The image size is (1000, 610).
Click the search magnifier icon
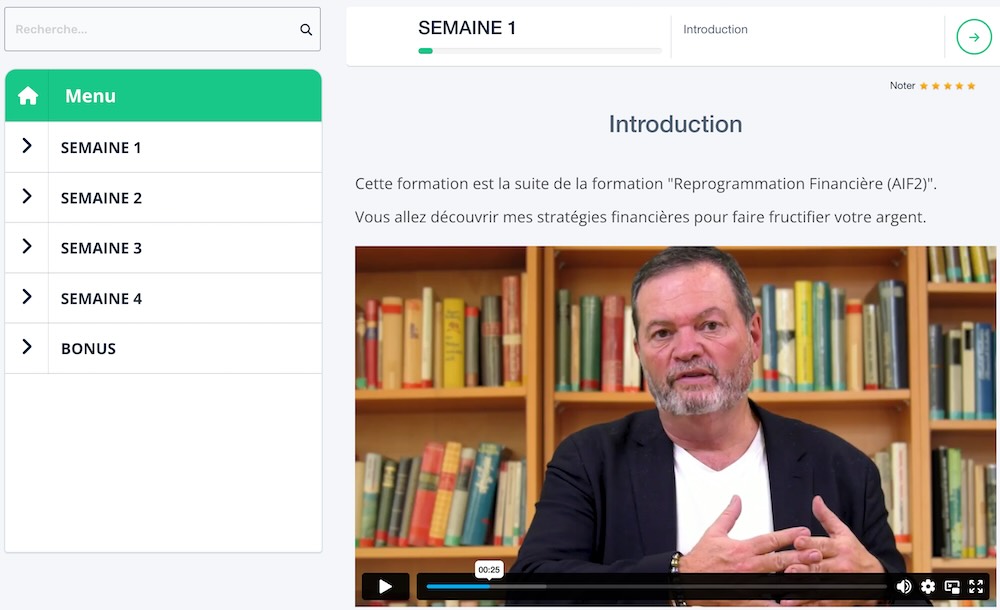point(306,29)
